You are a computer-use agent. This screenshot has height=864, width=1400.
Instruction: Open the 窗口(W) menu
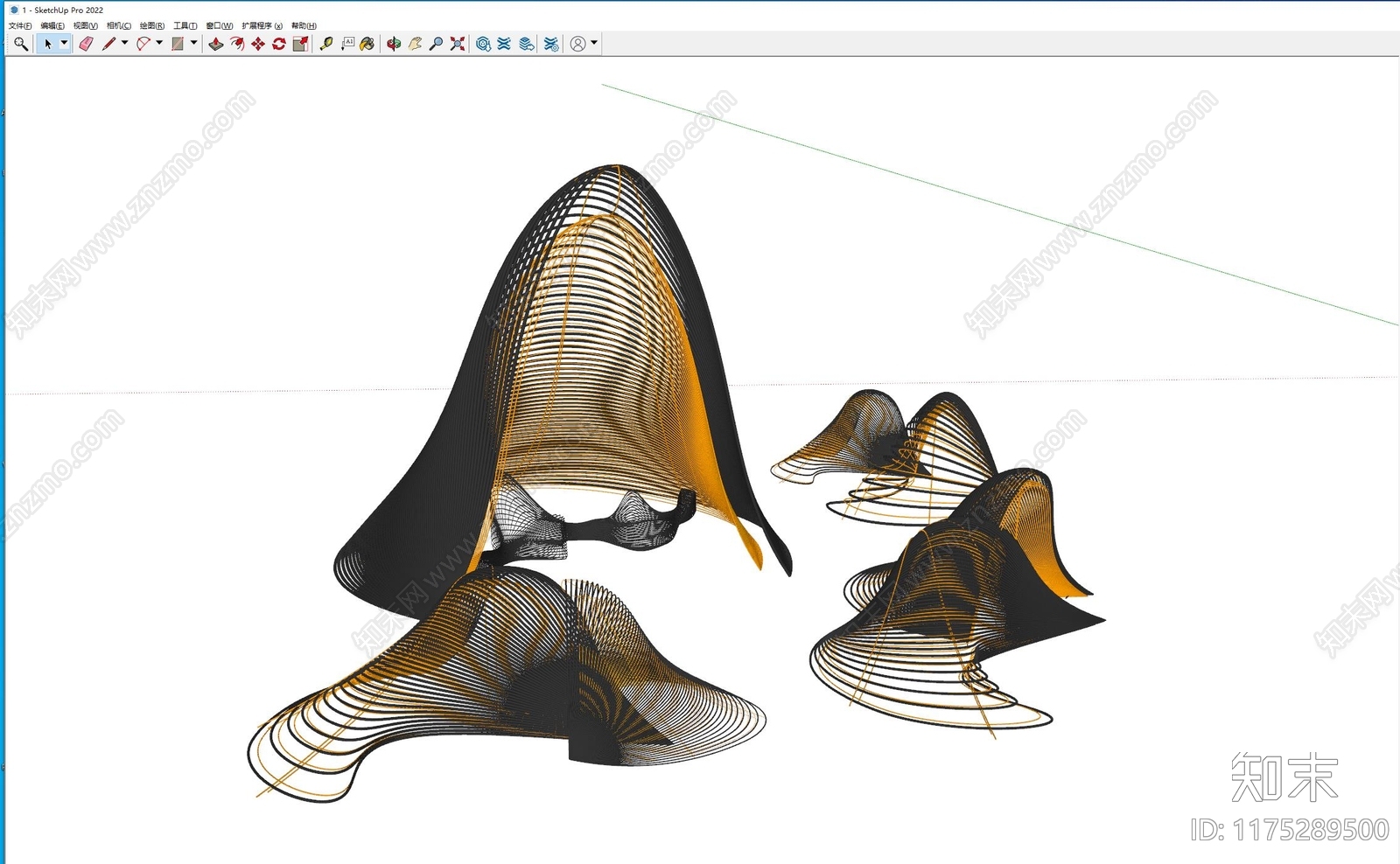(x=220, y=25)
